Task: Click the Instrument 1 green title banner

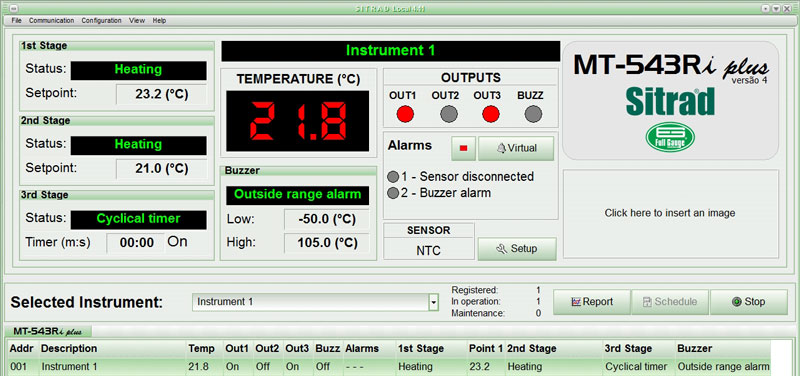Action: click(x=390, y=51)
